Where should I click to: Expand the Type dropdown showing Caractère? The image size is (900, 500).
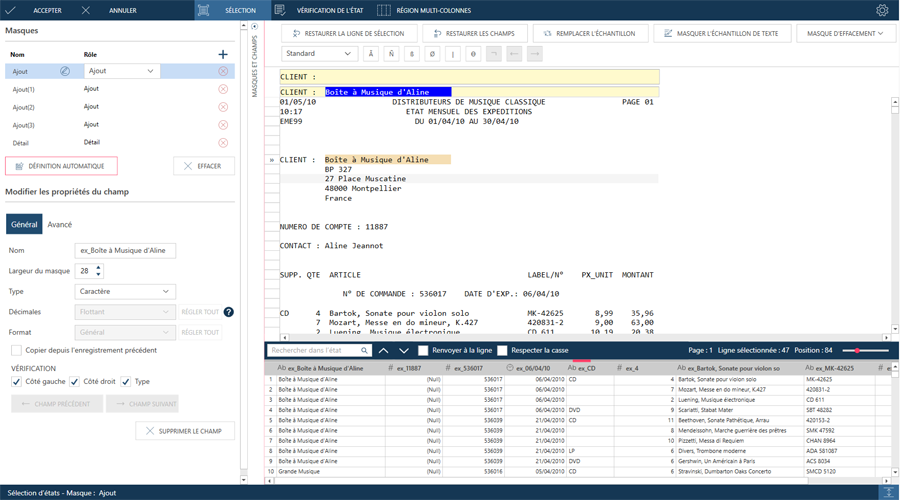pos(125,292)
